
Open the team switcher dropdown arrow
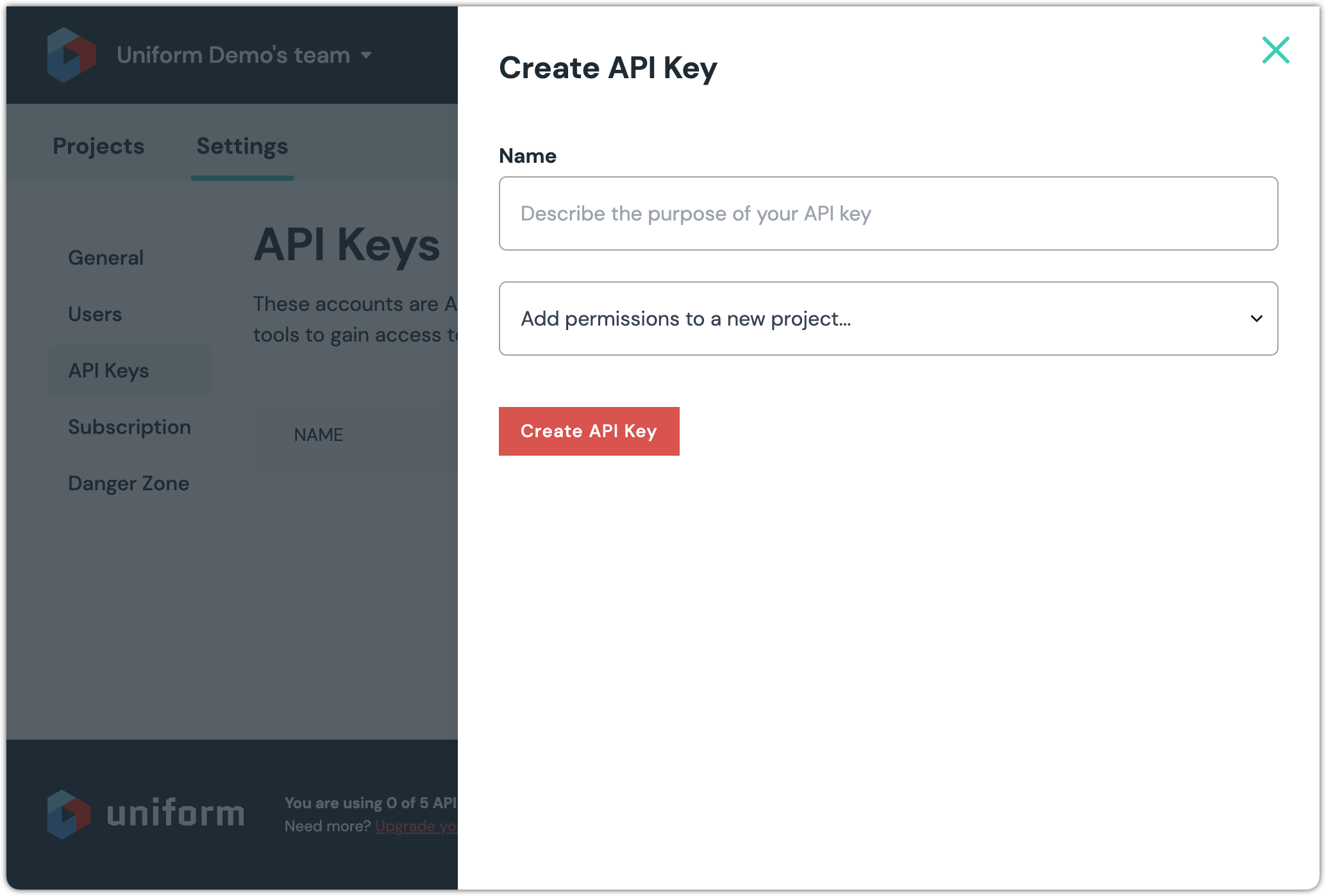[366, 55]
